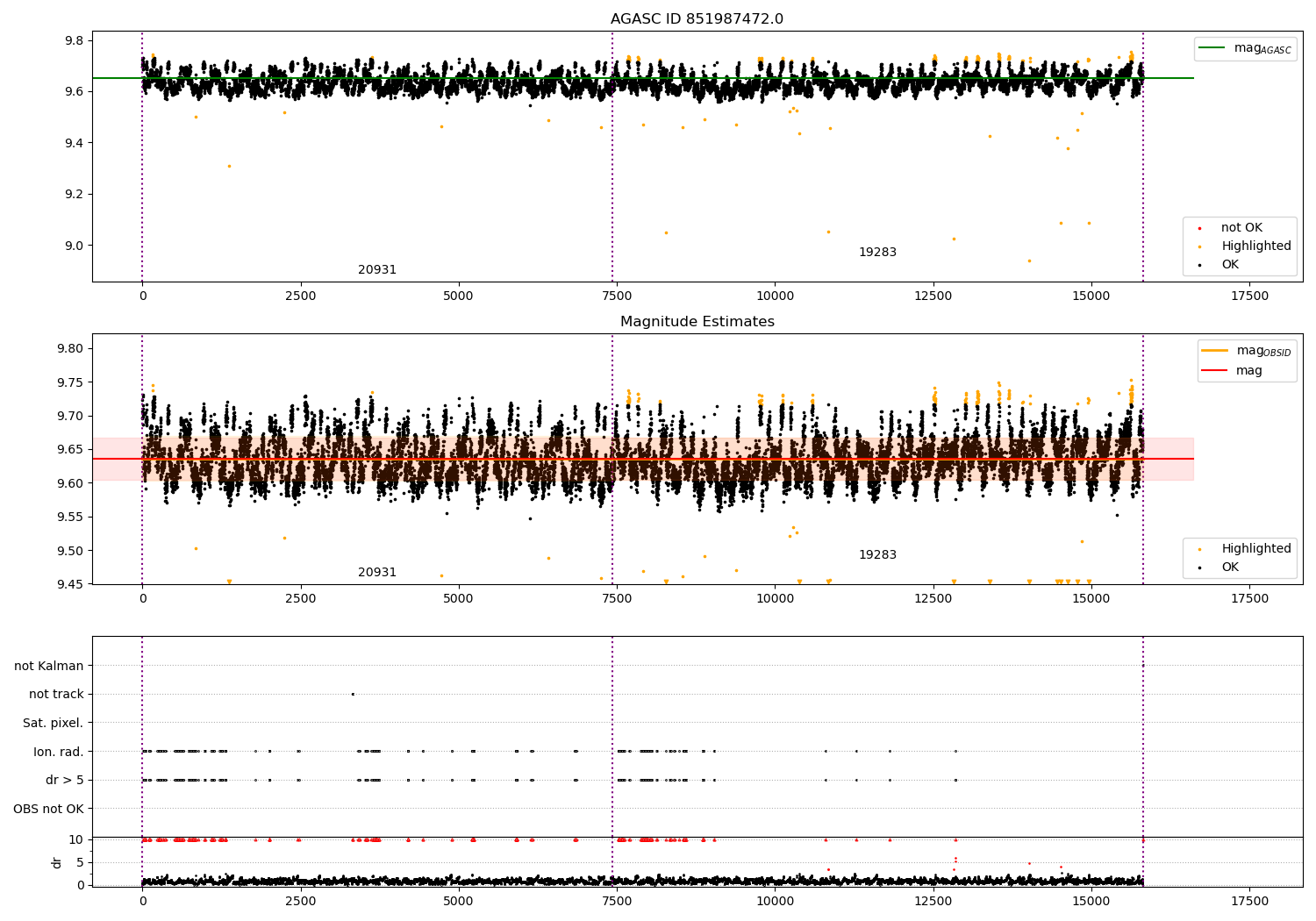Click the 'Magnitude Estimates' plot title
This screenshot has height=921, width=1316.
coord(697,322)
